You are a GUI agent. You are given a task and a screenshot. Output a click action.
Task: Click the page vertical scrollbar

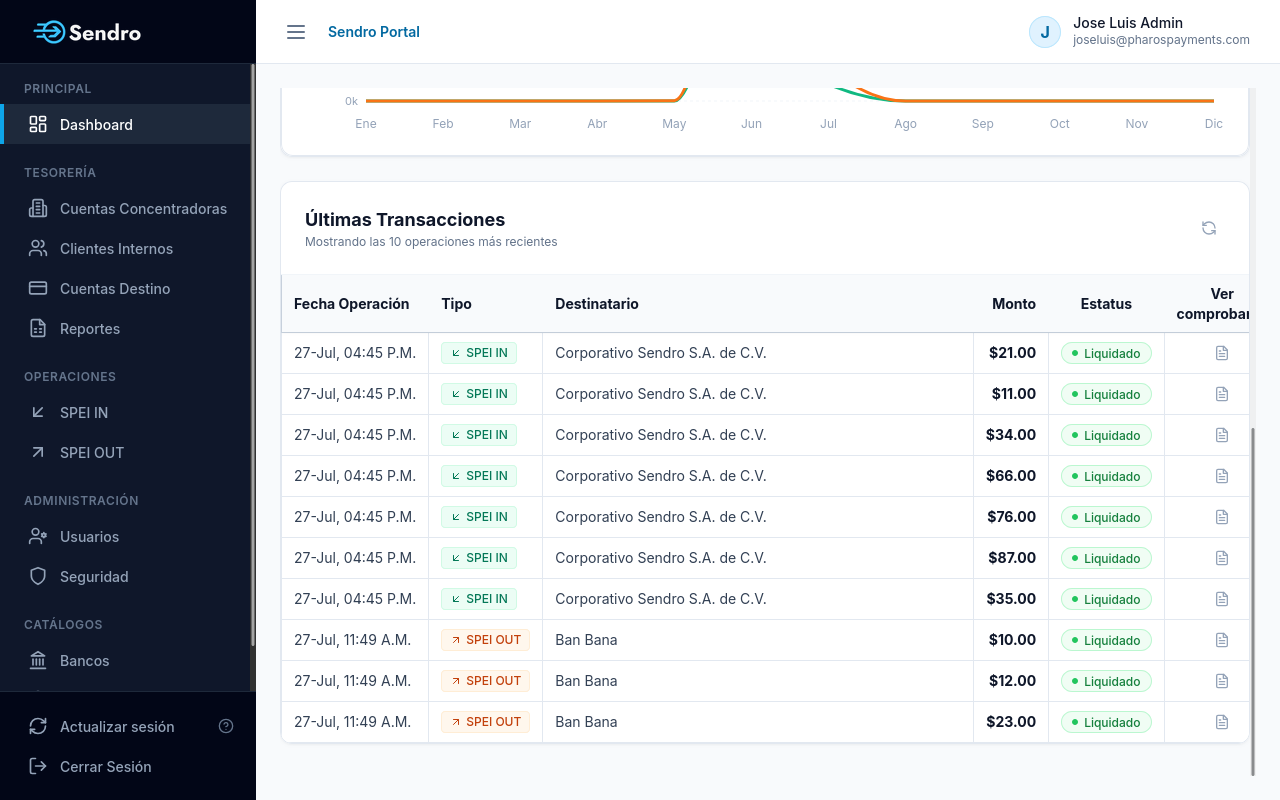(x=1252, y=601)
